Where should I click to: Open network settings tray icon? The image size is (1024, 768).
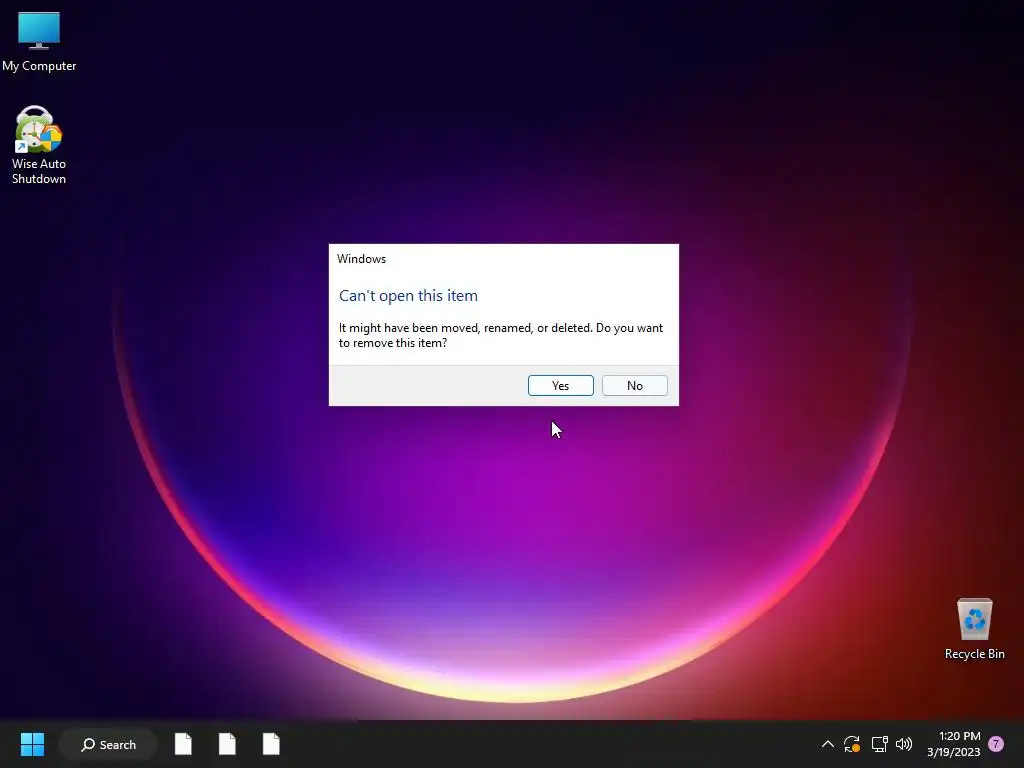tap(879, 744)
